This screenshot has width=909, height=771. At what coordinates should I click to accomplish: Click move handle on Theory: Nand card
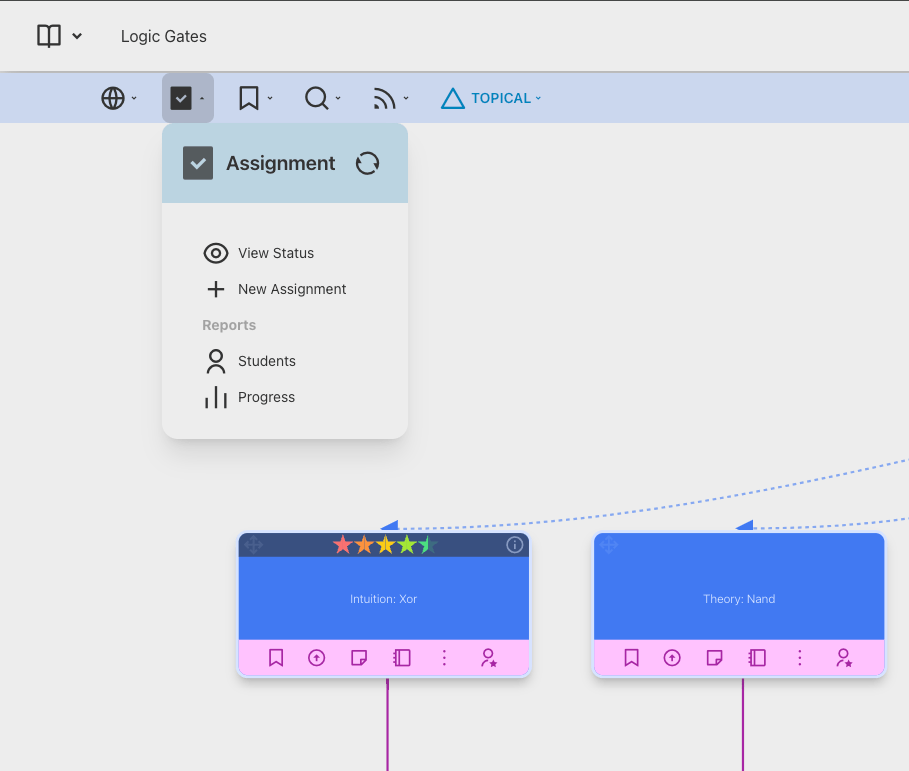pos(609,545)
